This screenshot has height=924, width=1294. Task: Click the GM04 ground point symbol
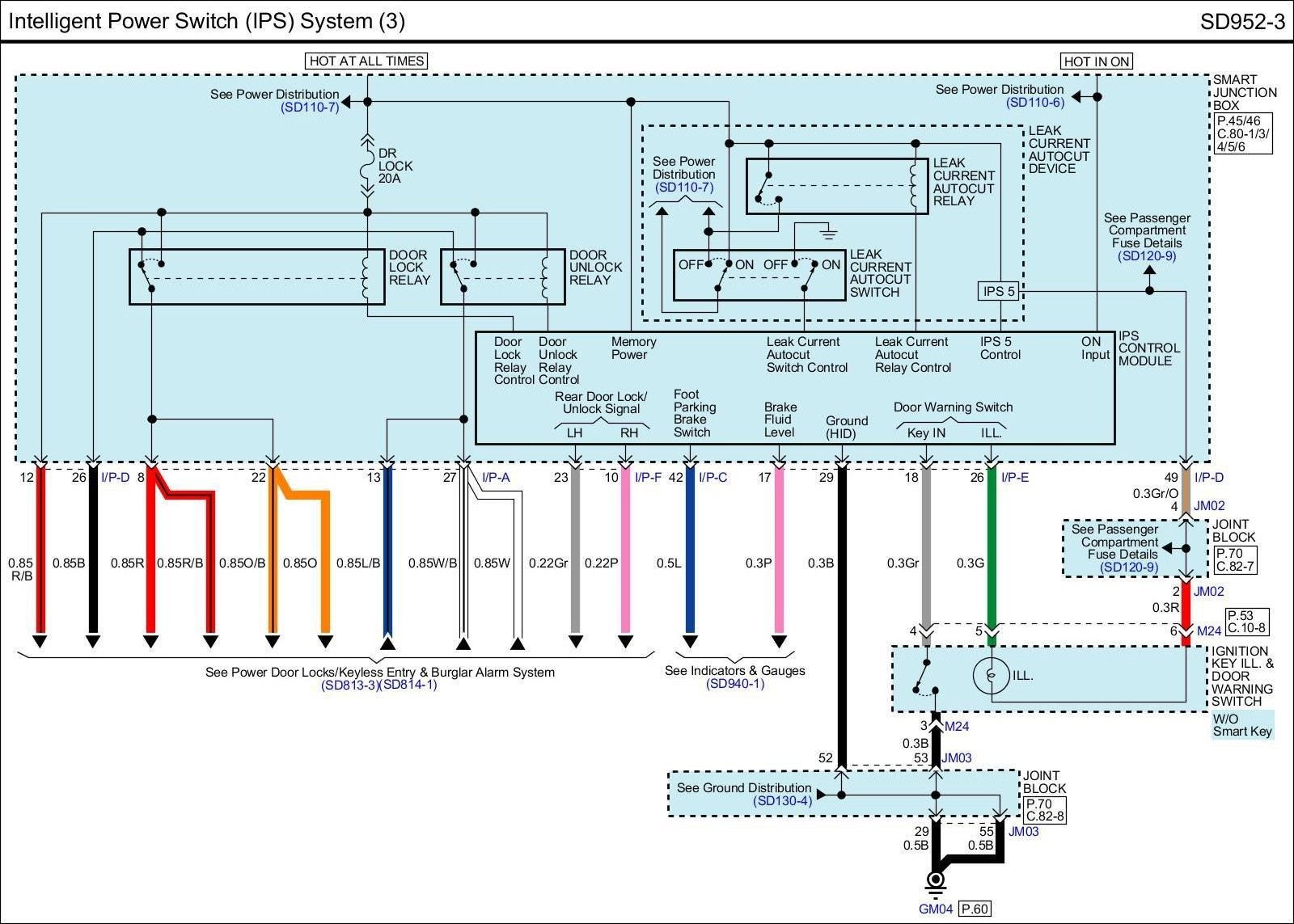pyautogui.click(x=936, y=880)
